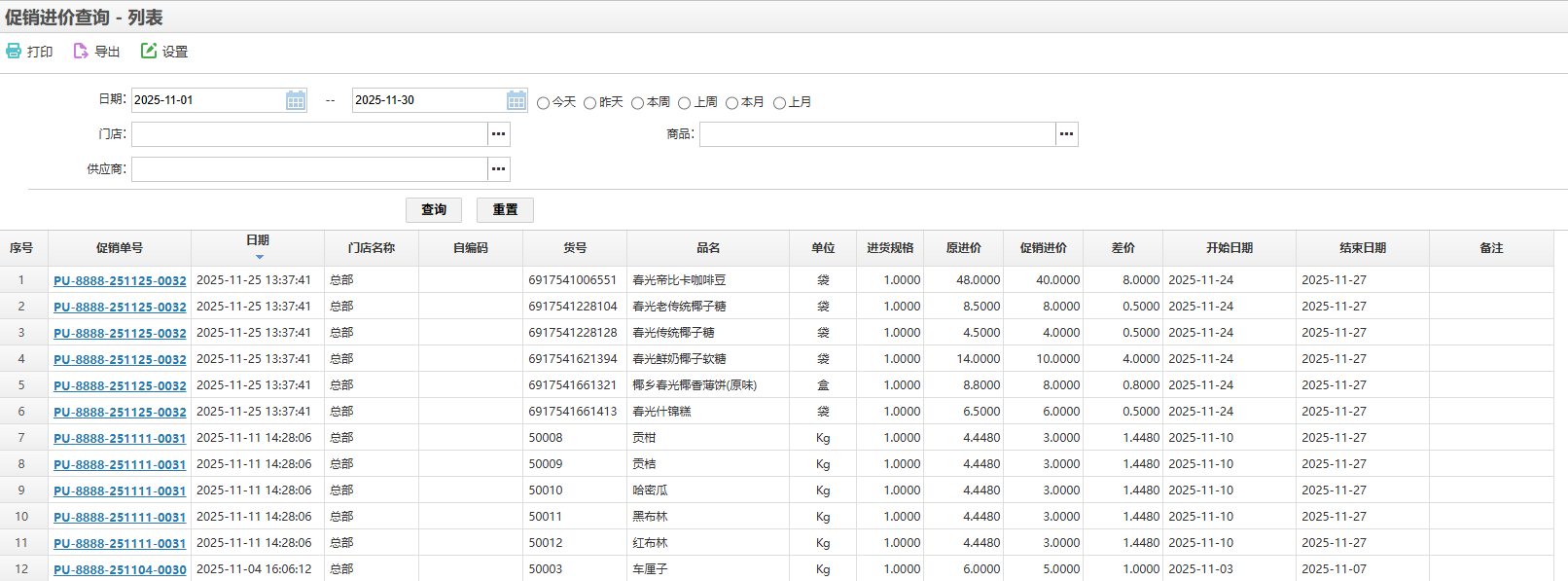Click the Print (打印) toolbar icon

click(x=15, y=51)
